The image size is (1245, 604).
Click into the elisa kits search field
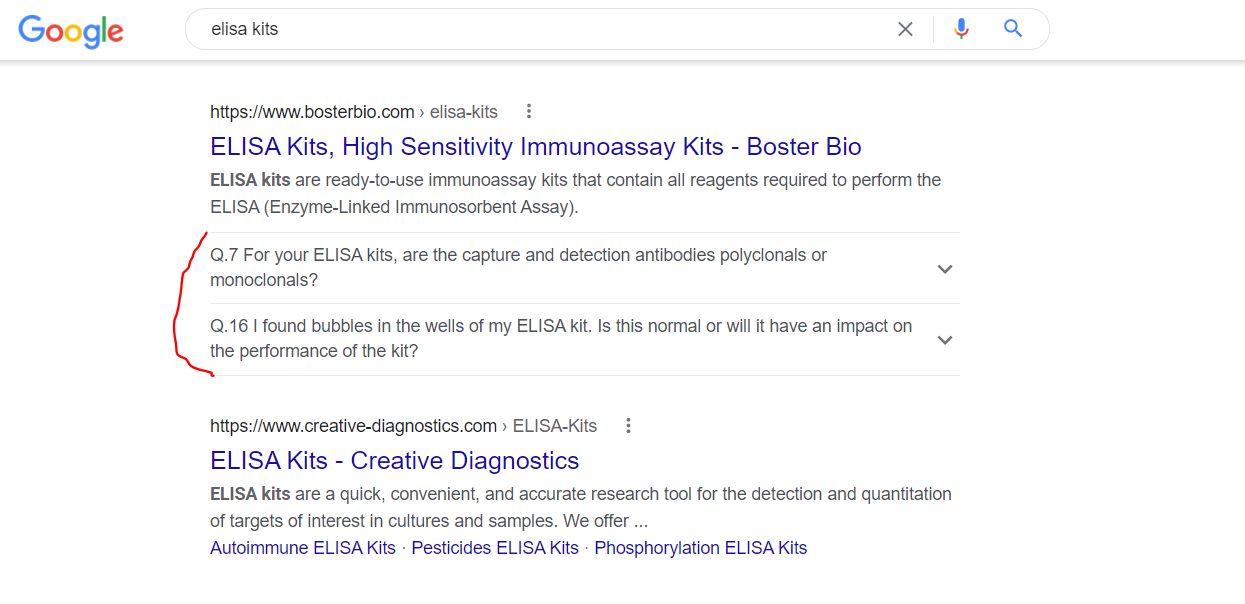540,29
